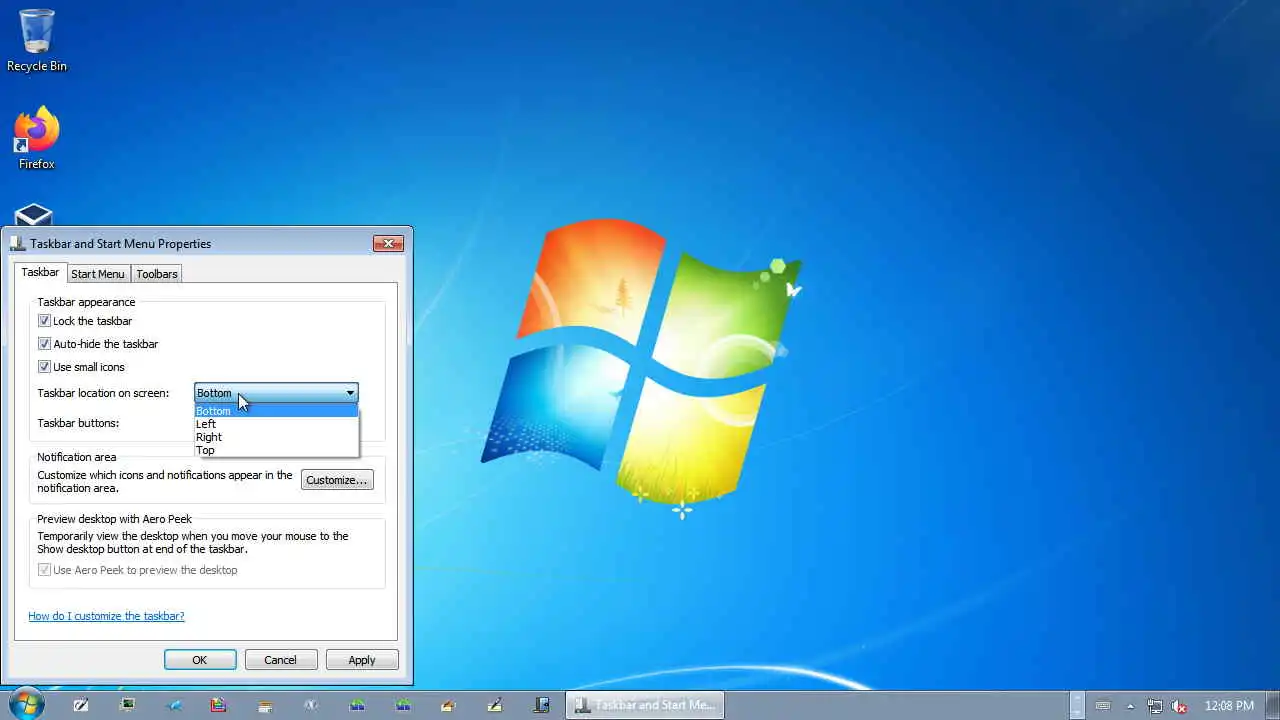The width and height of the screenshot is (1280, 720).
Task: Open the Toolbars tab
Action: [x=157, y=274]
